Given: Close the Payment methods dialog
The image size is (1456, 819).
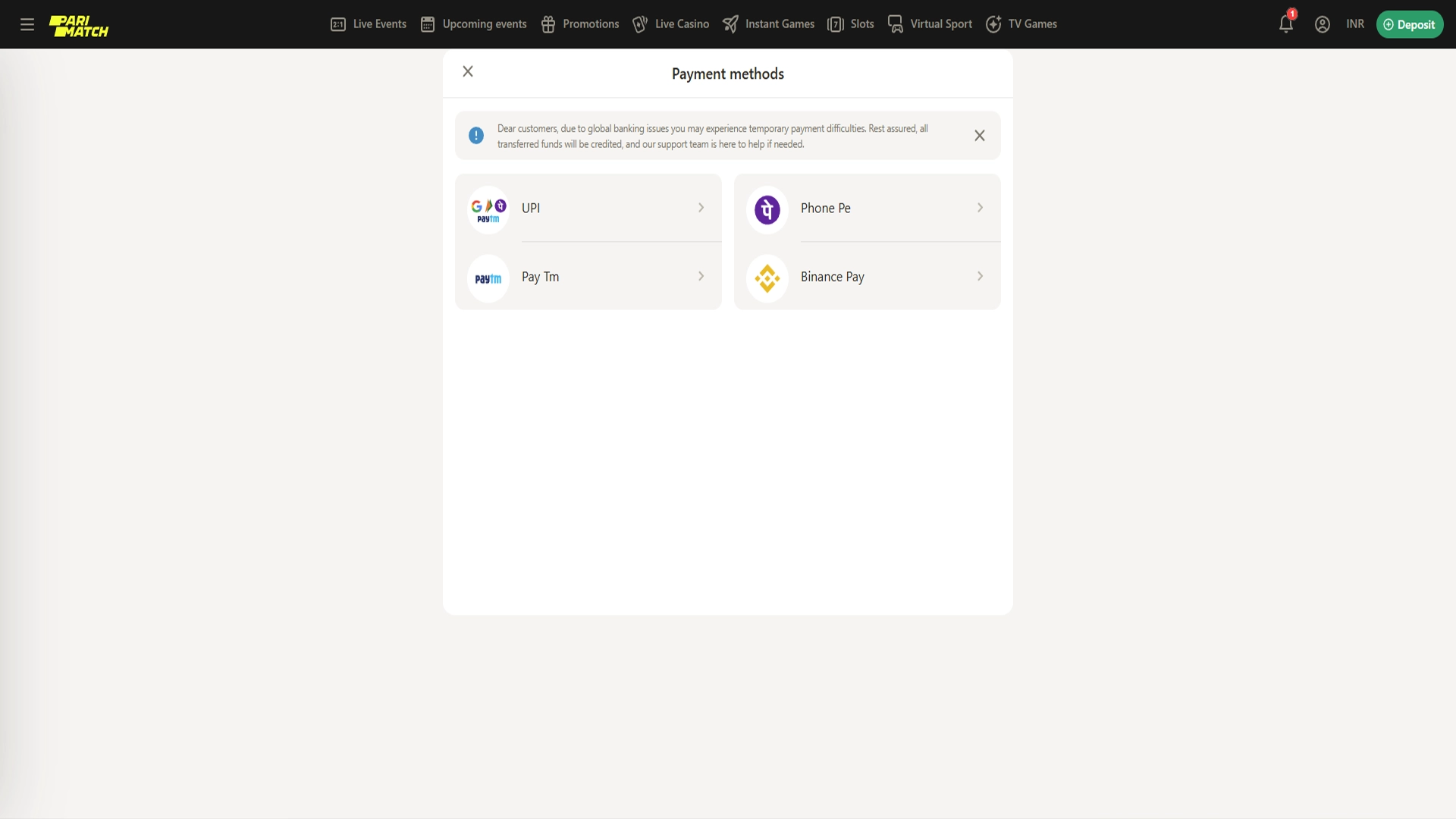Looking at the screenshot, I should coord(468,71).
